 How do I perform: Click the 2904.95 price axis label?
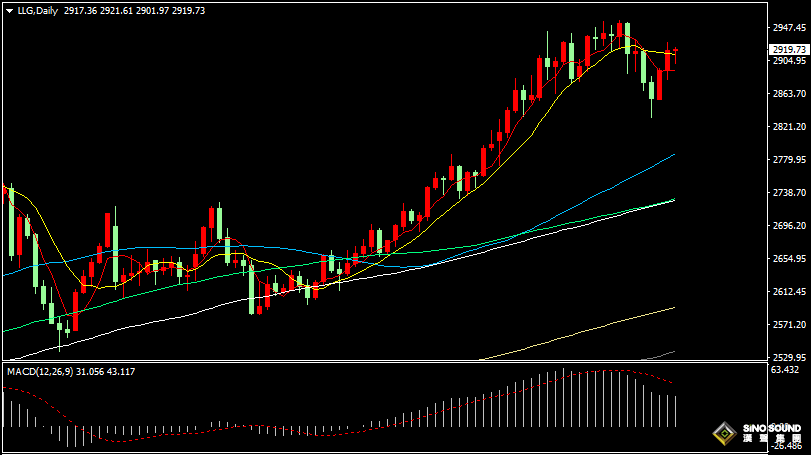(789, 60)
